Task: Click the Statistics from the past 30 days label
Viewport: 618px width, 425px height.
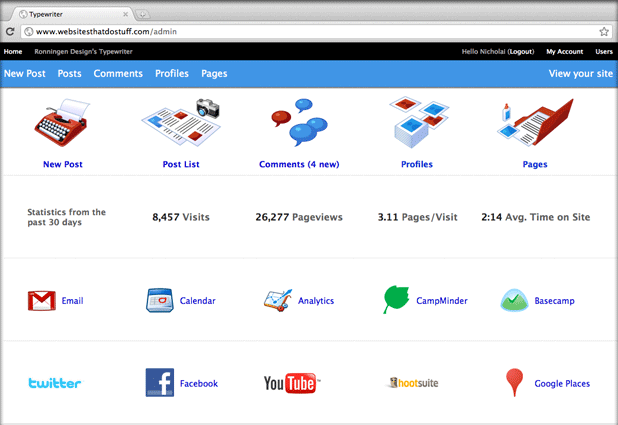Action: point(67,217)
